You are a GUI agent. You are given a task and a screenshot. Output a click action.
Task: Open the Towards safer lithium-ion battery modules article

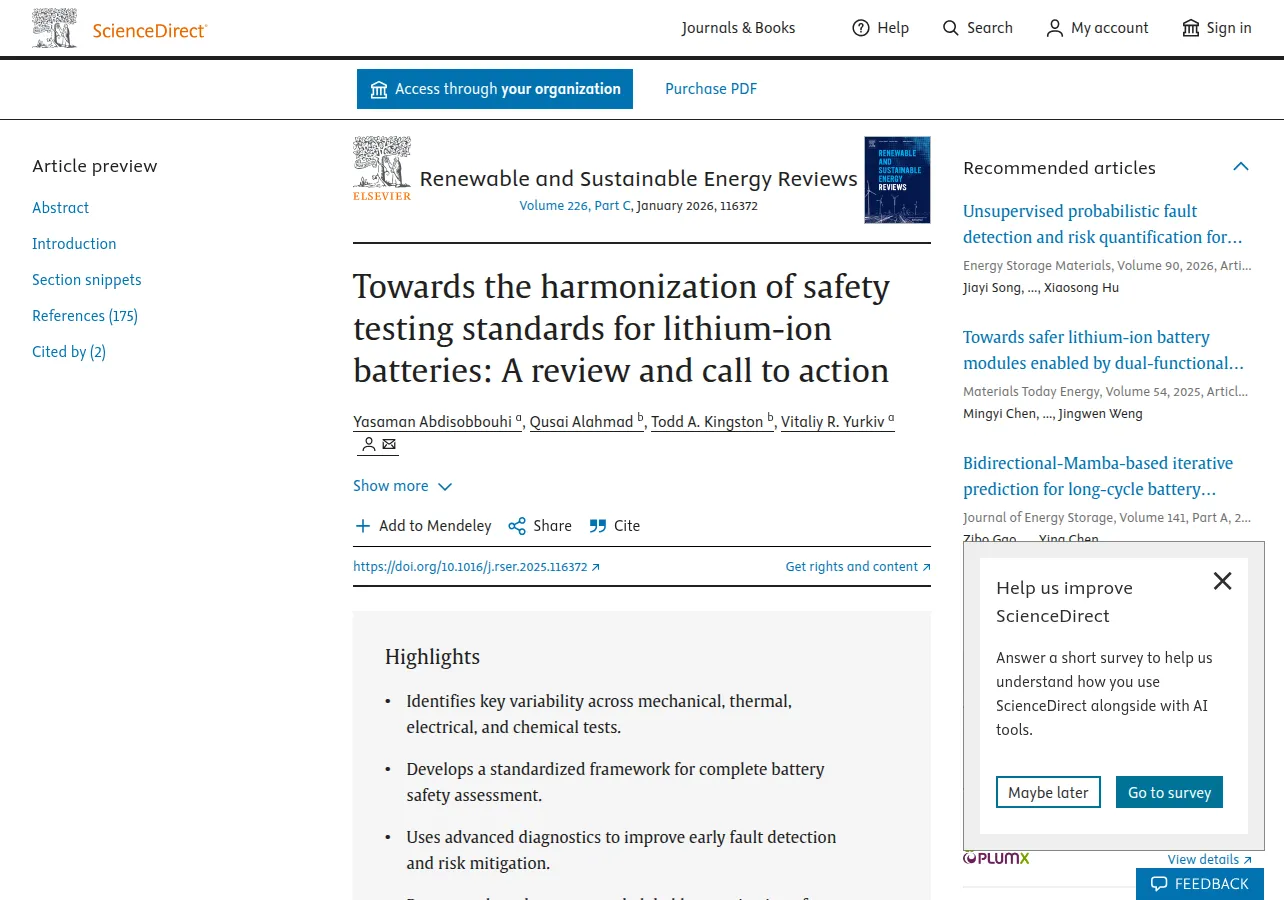(x=1103, y=350)
